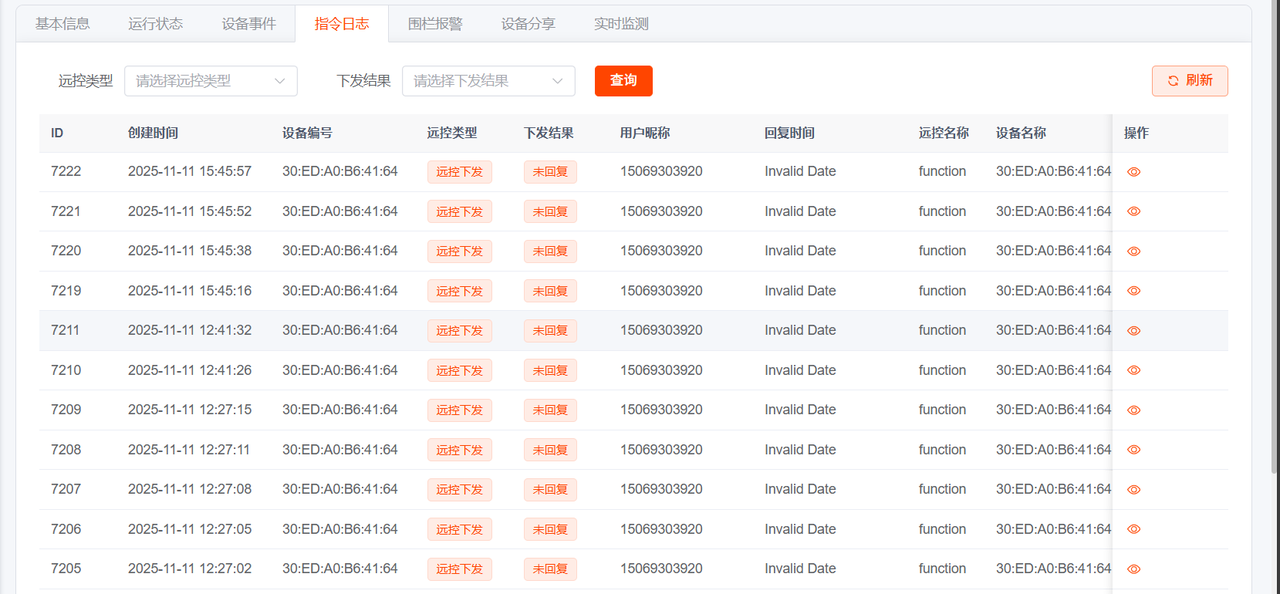Image resolution: width=1280 pixels, height=594 pixels.
Task: View details for log ID 7220
Action: (1133, 251)
